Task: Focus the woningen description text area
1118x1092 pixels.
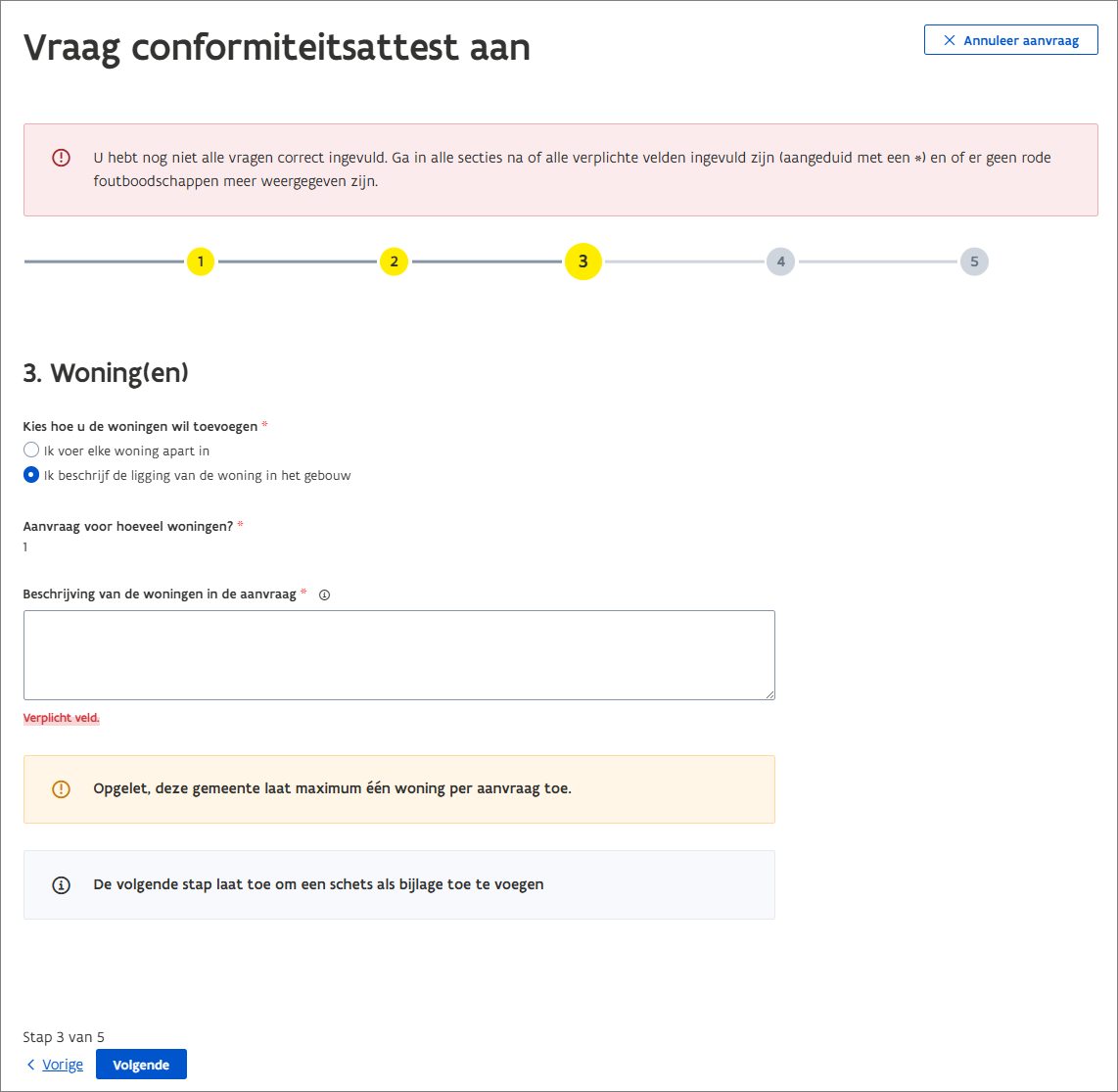Action: point(398,654)
